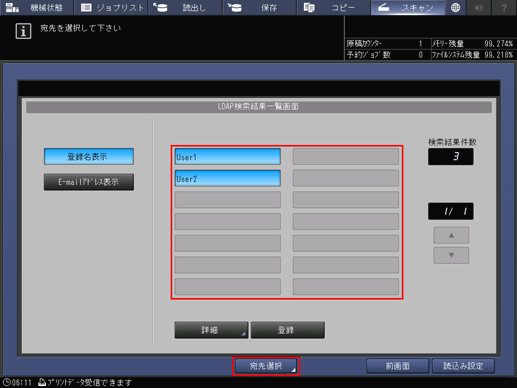Click the machine status icon in the 機械状態 tab

pos(12,8)
